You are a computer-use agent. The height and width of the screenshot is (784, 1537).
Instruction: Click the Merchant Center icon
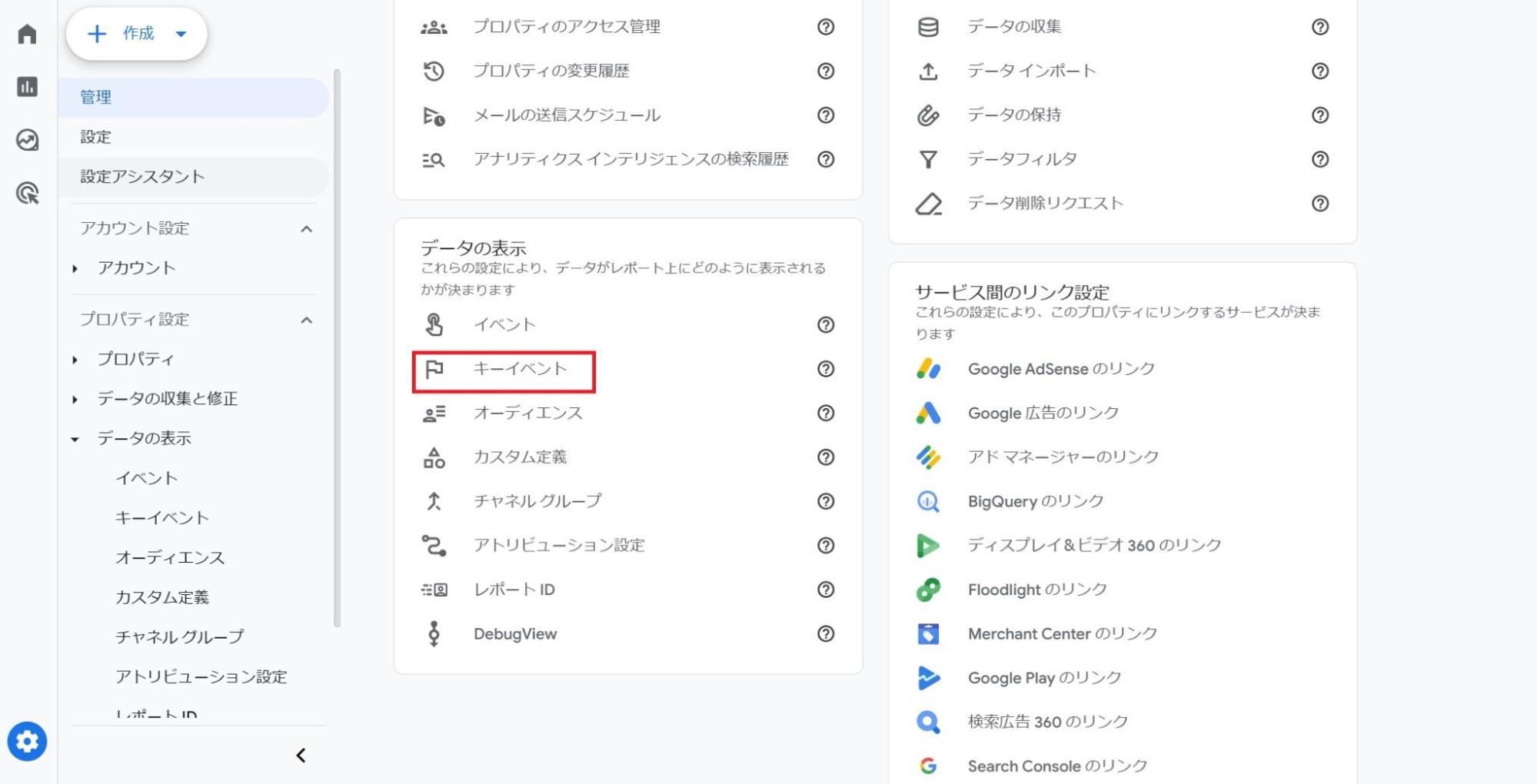coord(929,633)
